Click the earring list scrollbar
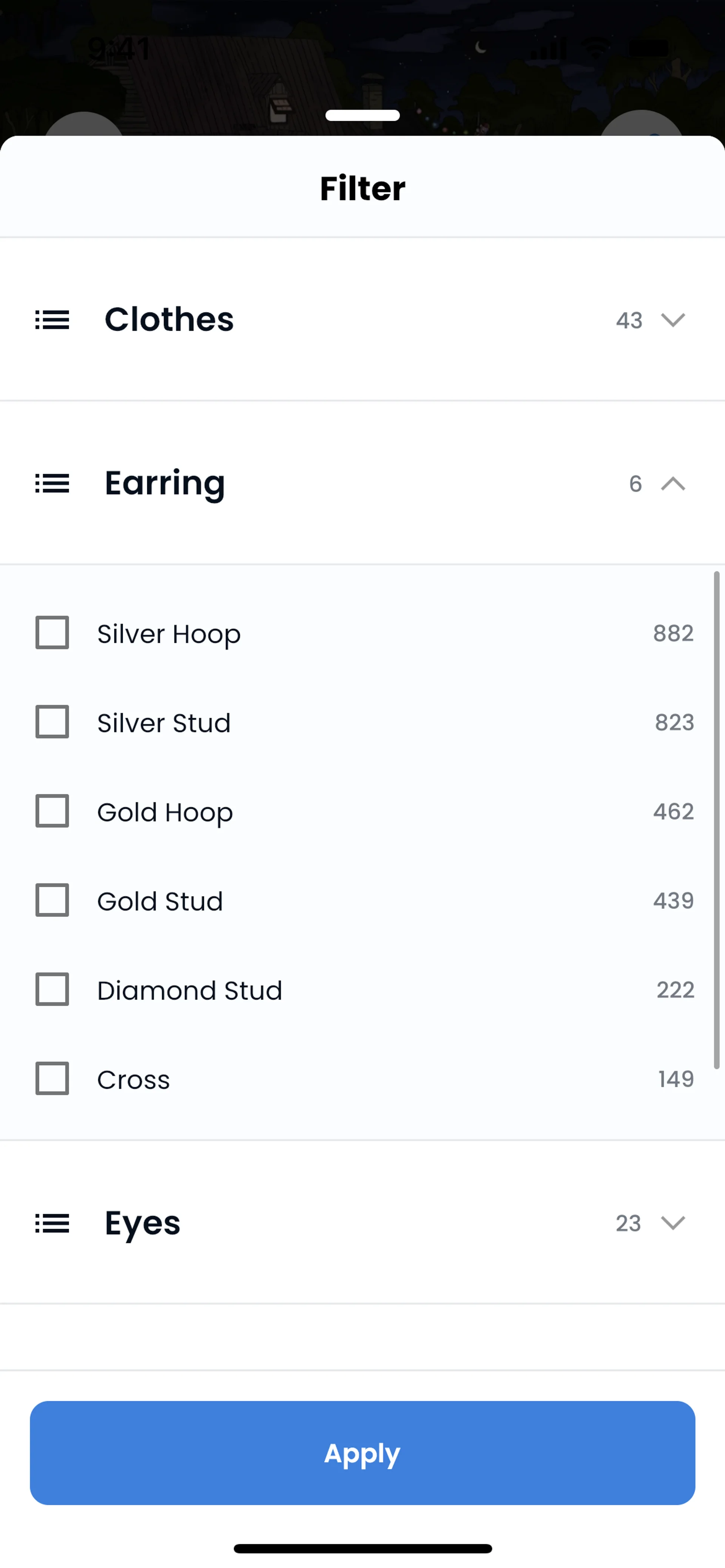 click(x=716, y=819)
